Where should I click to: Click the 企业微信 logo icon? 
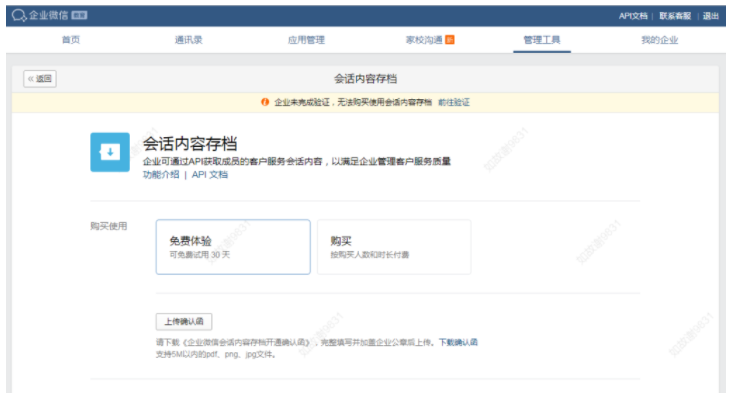click(x=18, y=15)
